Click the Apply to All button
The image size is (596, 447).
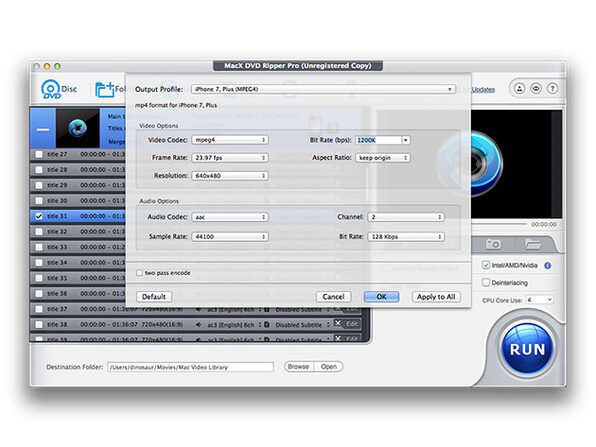436,297
